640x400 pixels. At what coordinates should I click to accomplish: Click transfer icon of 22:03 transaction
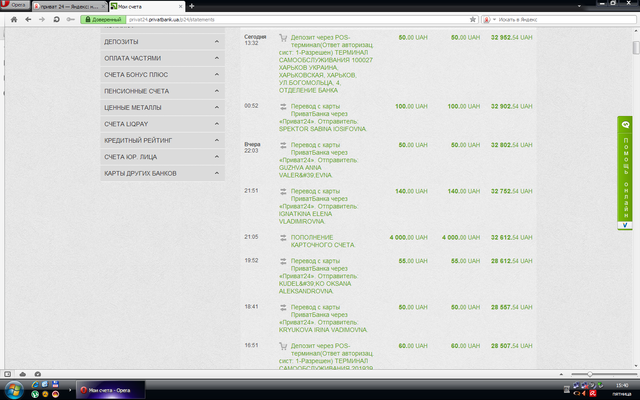tap(283, 145)
